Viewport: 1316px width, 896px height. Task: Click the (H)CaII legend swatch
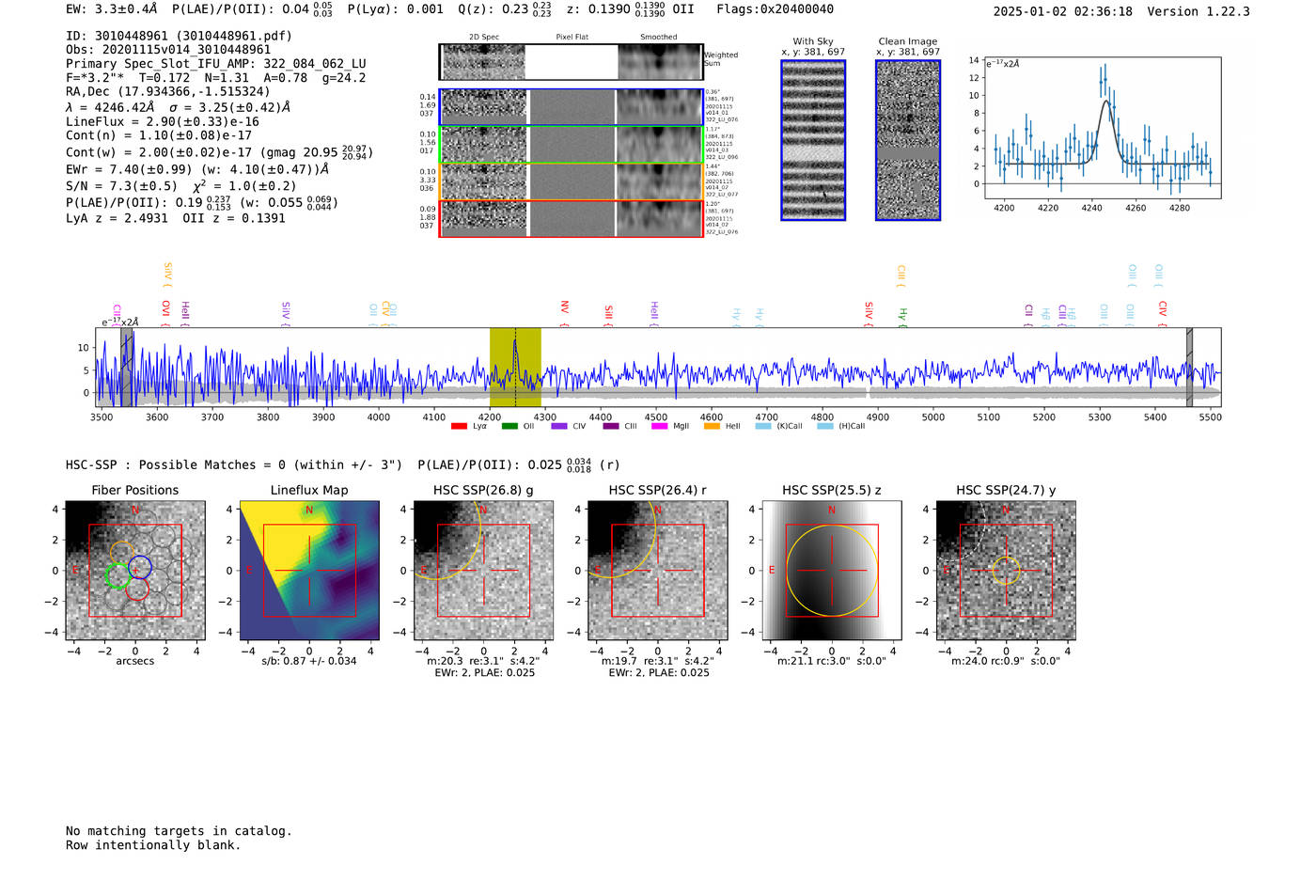click(x=824, y=426)
